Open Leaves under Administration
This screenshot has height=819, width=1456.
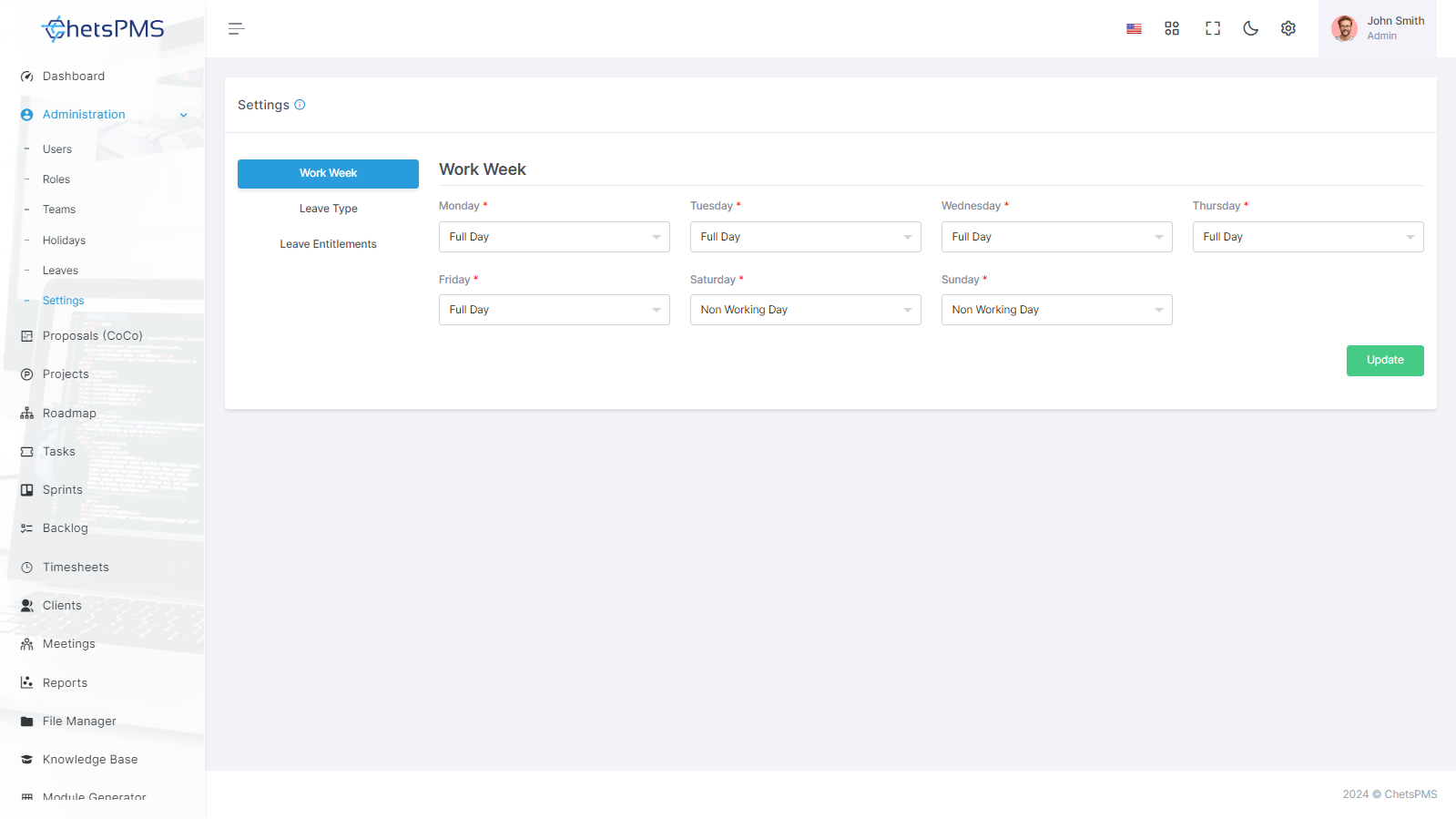[60, 271]
